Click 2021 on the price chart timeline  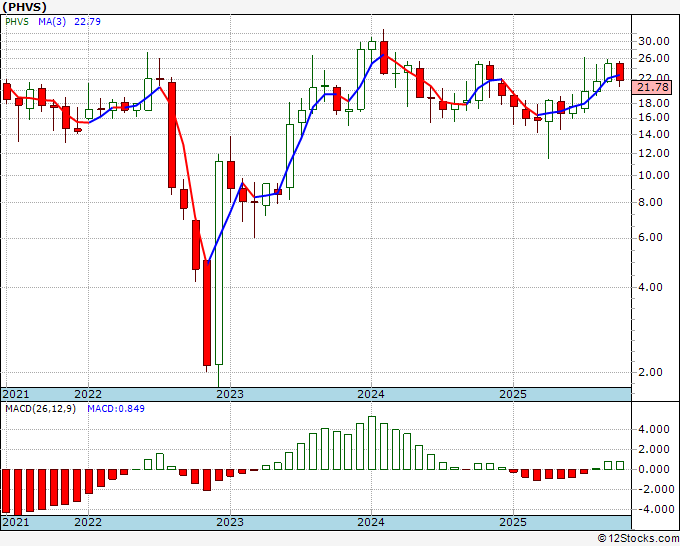[16, 394]
